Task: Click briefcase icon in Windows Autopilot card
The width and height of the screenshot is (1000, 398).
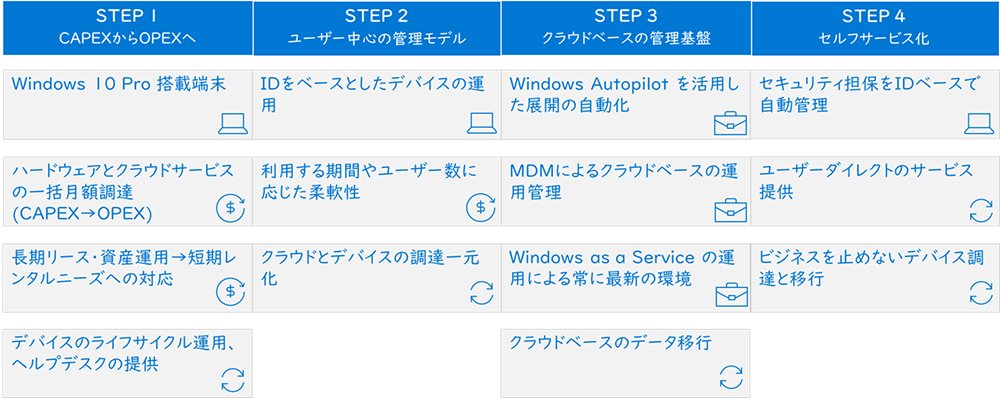Action: pos(730,123)
